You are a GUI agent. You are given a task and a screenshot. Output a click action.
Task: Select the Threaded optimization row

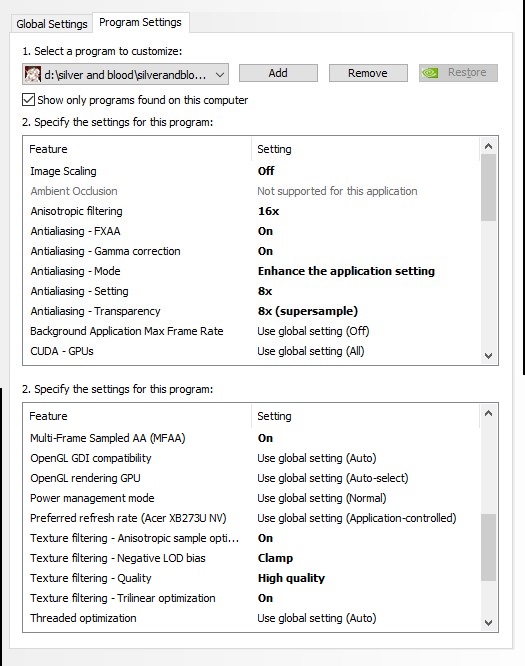click(x=252, y=618)
